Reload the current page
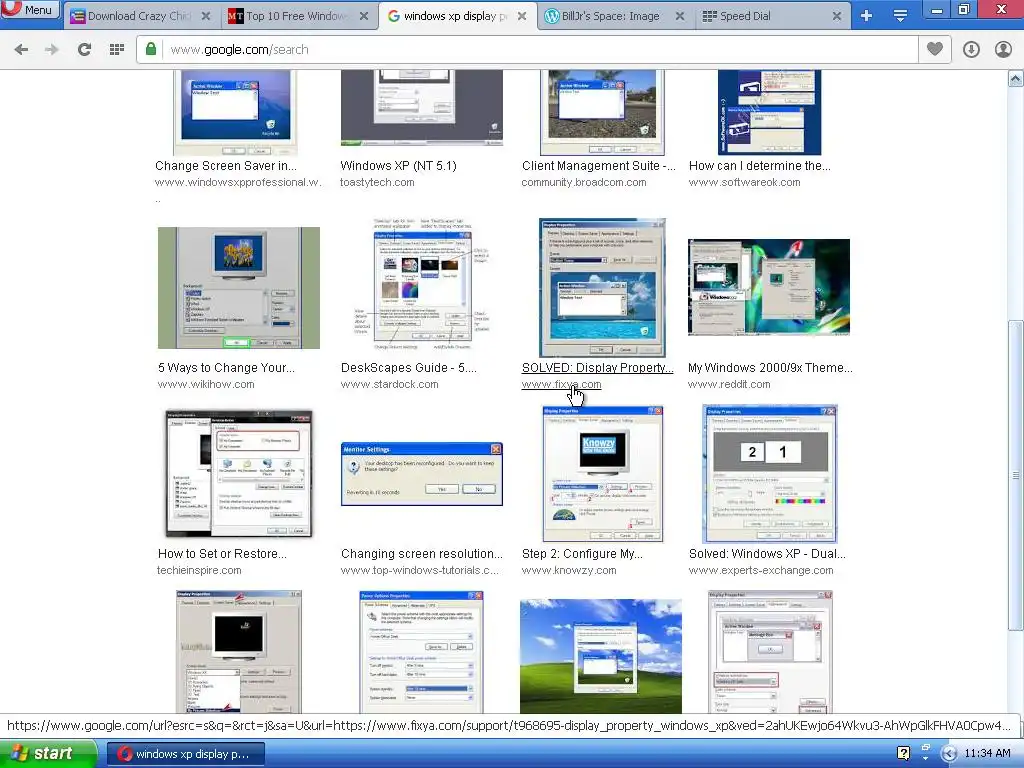Image resolution: width=1024 pixels, height=768 pixels. click(x=84, y=50)
